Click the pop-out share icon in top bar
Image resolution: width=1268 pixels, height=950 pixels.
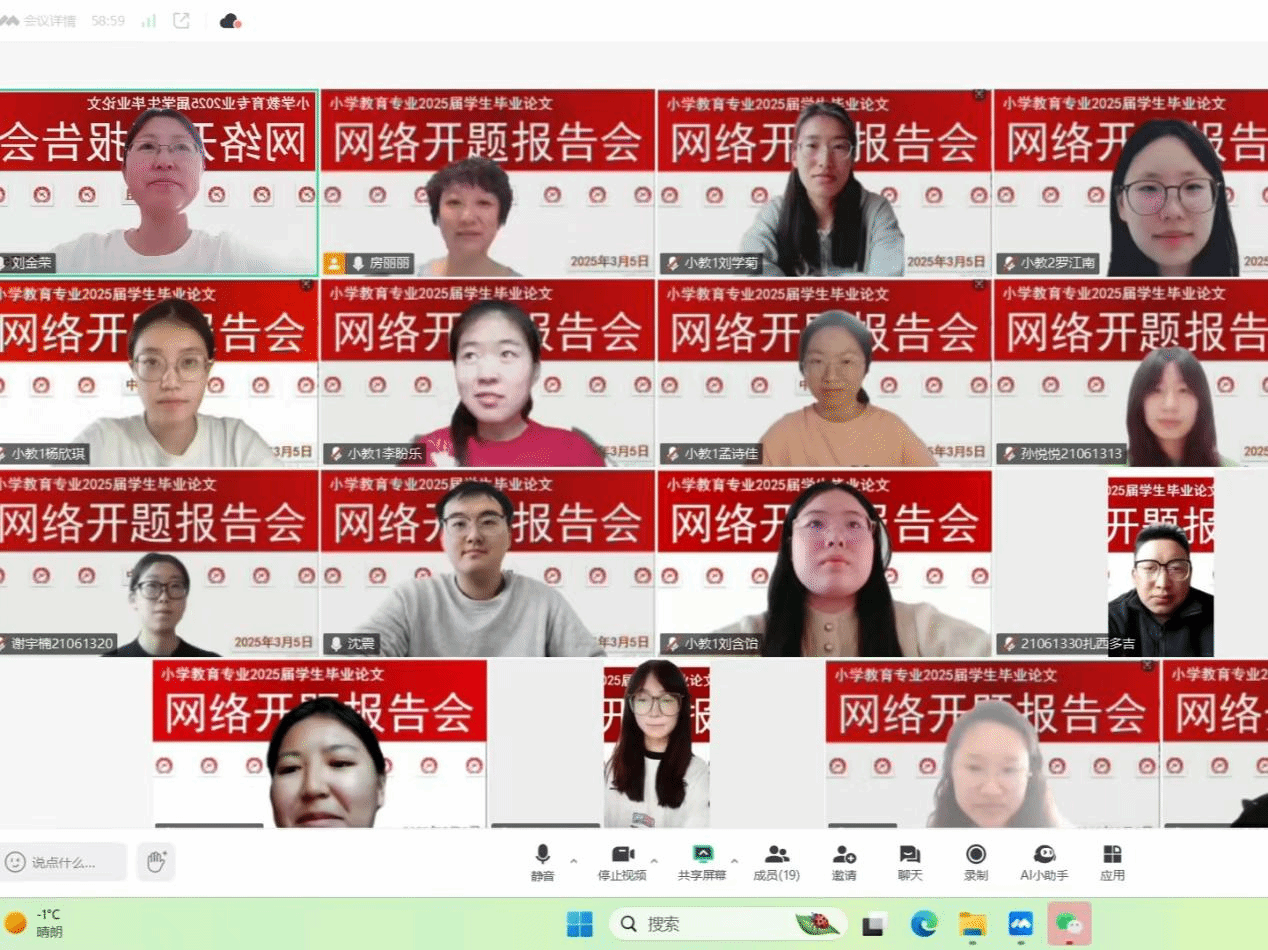coord(181,20)
